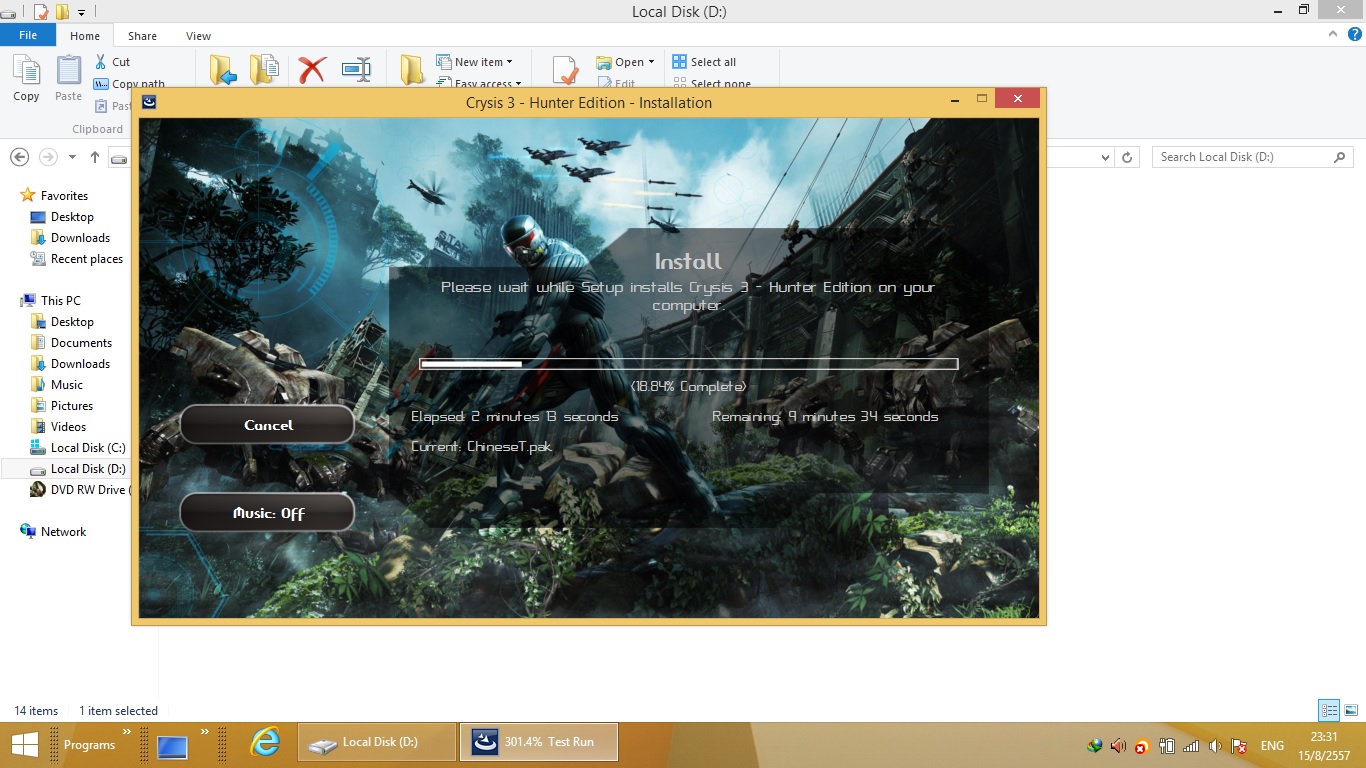The width and height of the screenshot is (1366, 768).
Task: Click the red Delete icon in ribbon
Action: pos(312,70)
